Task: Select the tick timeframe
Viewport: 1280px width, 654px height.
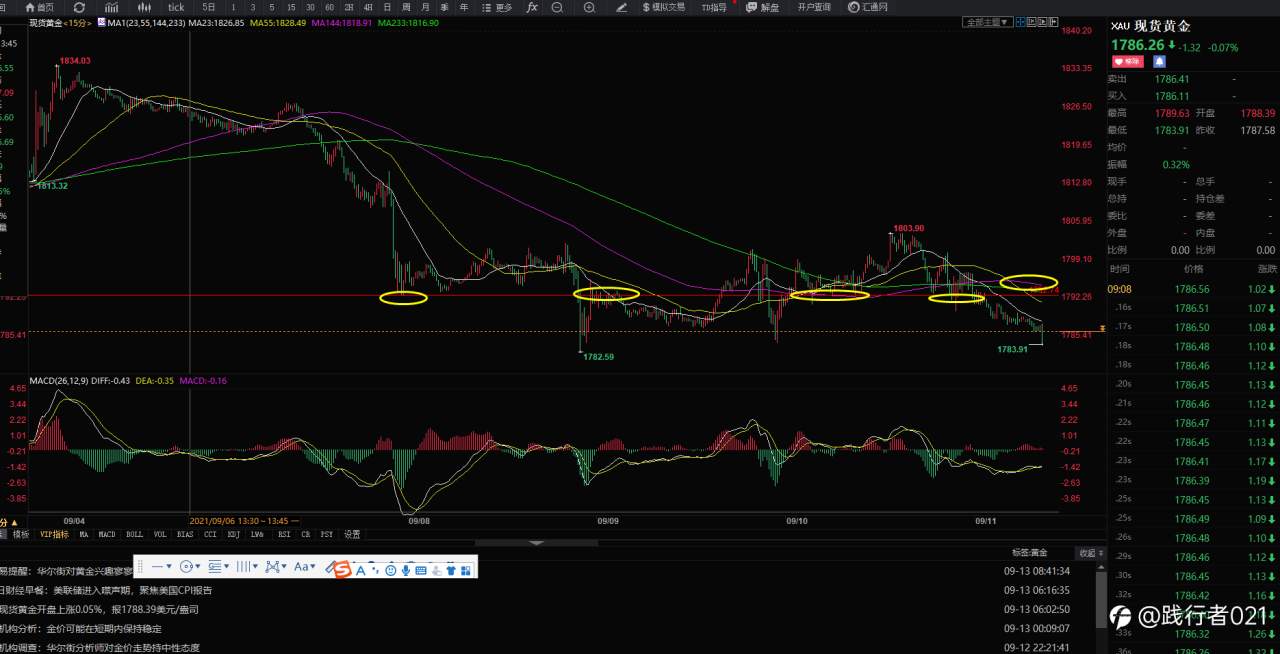Action: (176, 7)
